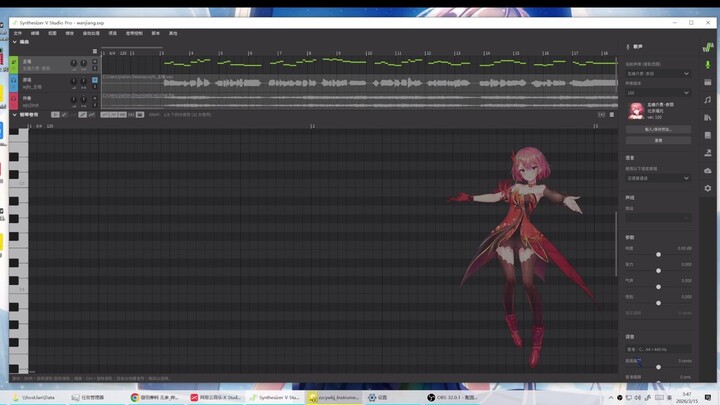
Task: Select the pencil tool in piano roll
Action: [64, 115]
